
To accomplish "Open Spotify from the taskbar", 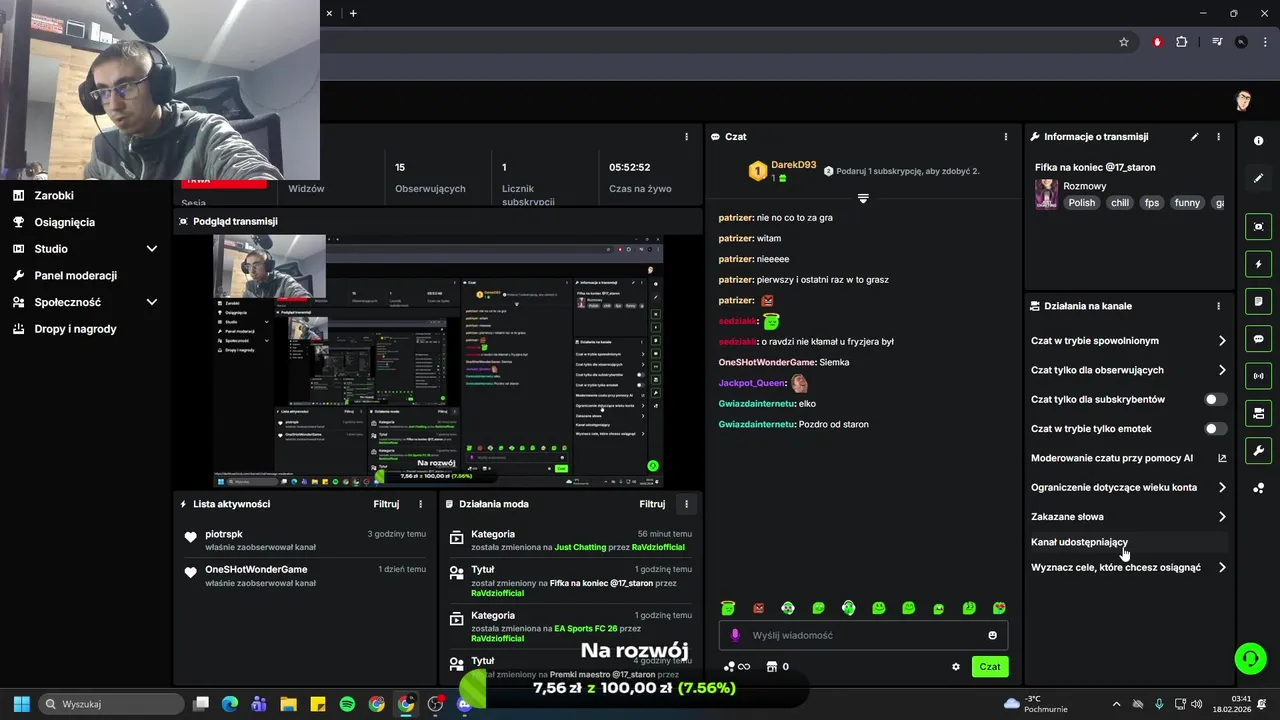I will tap(347, 704).
